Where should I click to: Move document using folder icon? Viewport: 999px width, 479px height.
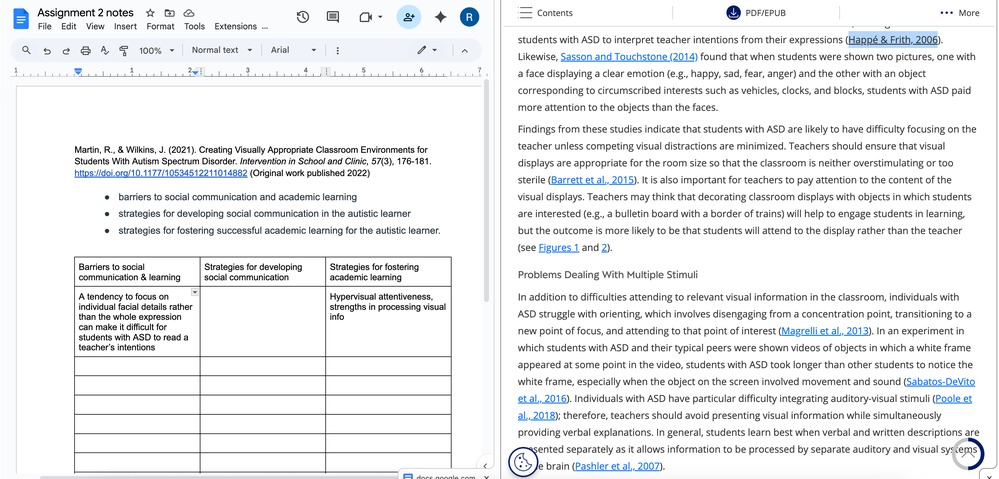pos(169,12)
